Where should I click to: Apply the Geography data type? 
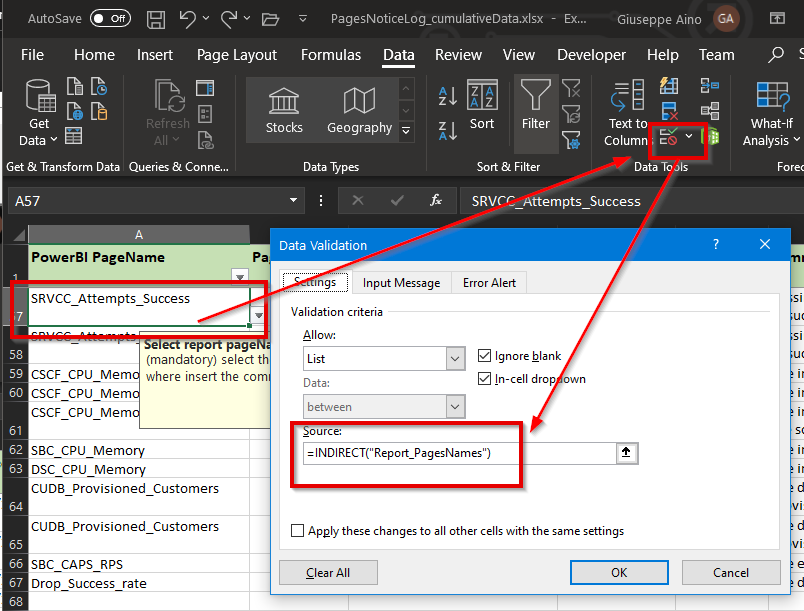click(359, 110)
